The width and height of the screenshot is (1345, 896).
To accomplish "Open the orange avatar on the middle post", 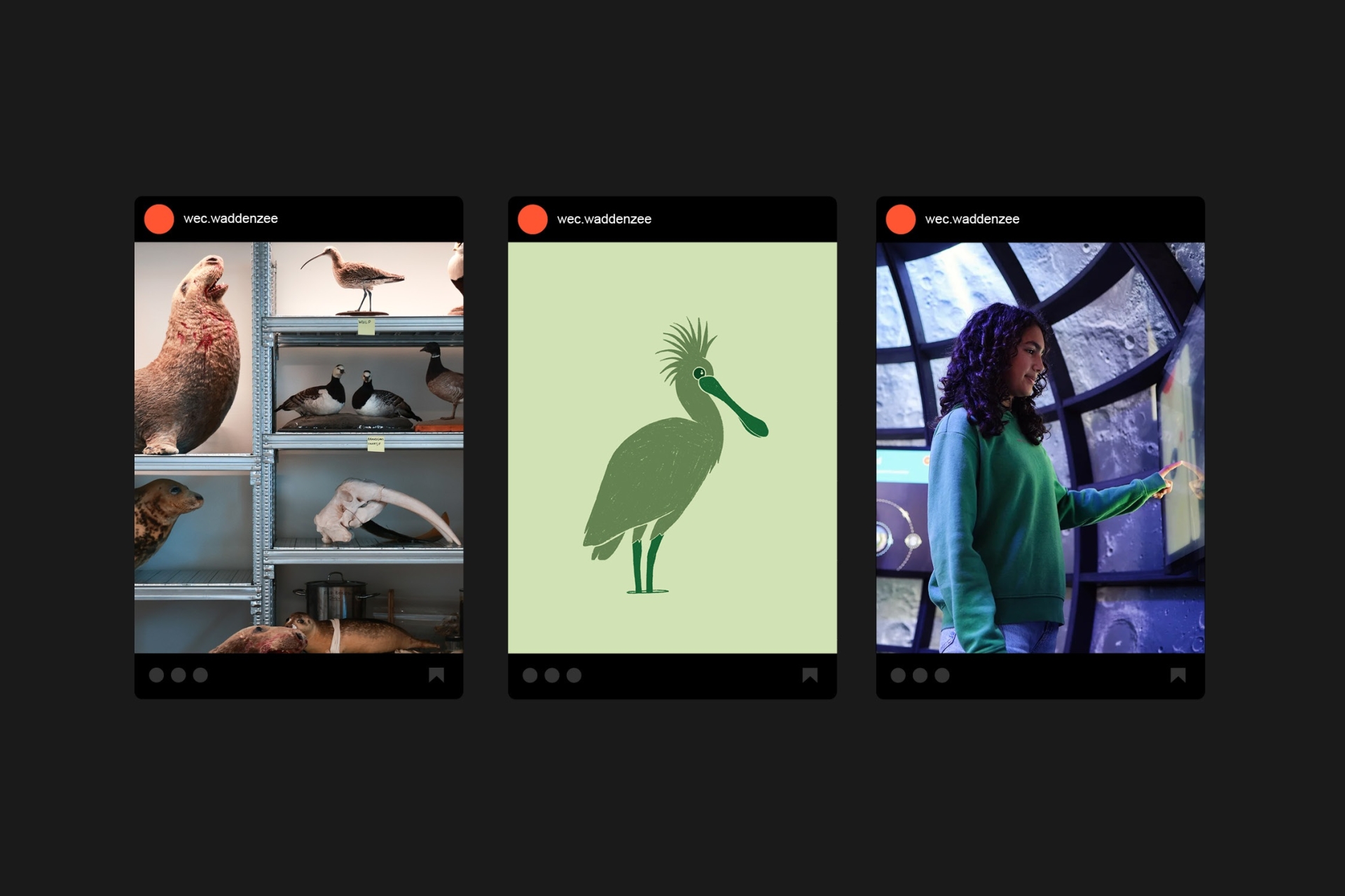I will click(x=532, y=219).
